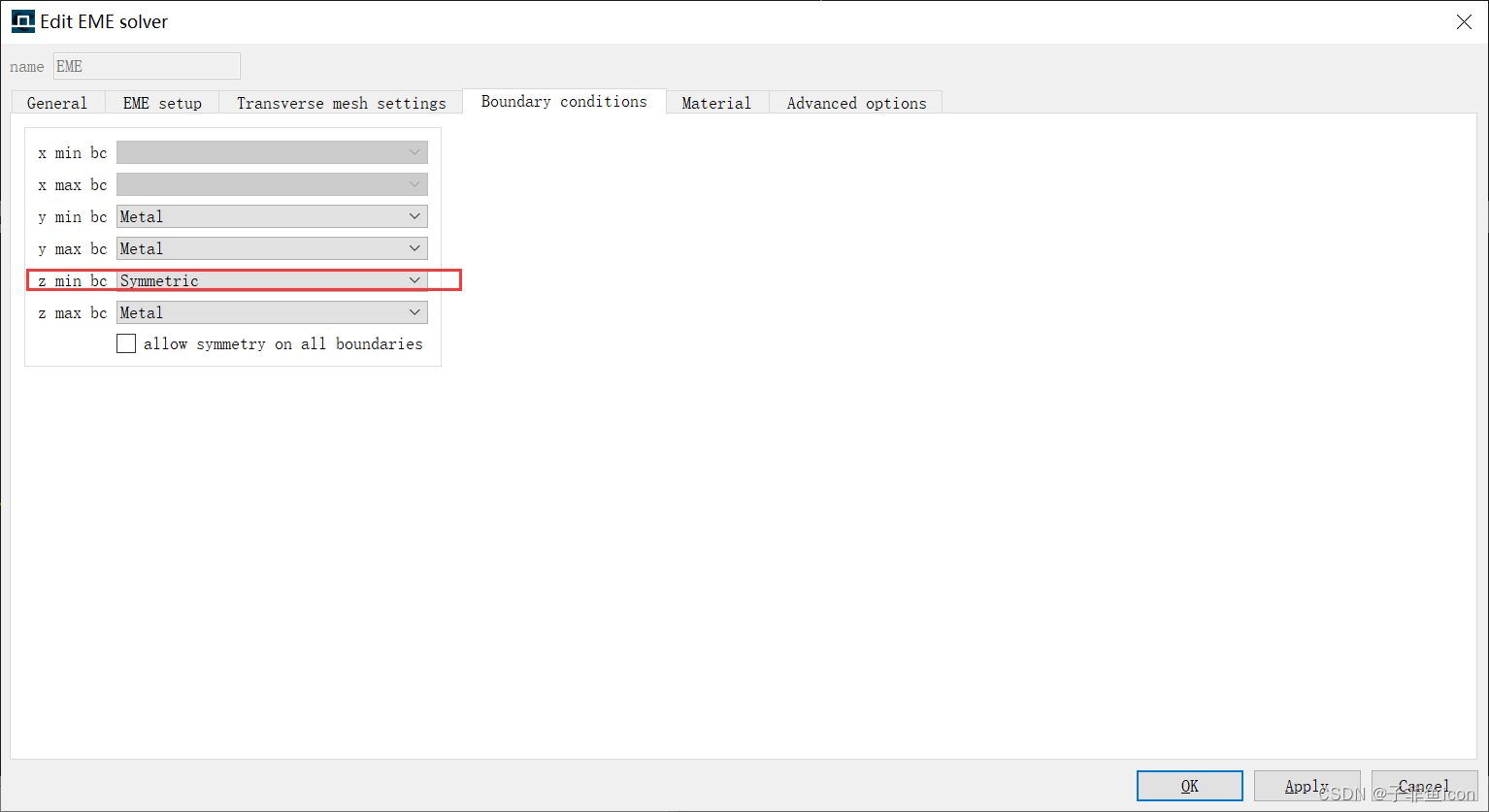The image size is (1489, 812).
Task: Switch to the General tab
Action: click(57, 103)
